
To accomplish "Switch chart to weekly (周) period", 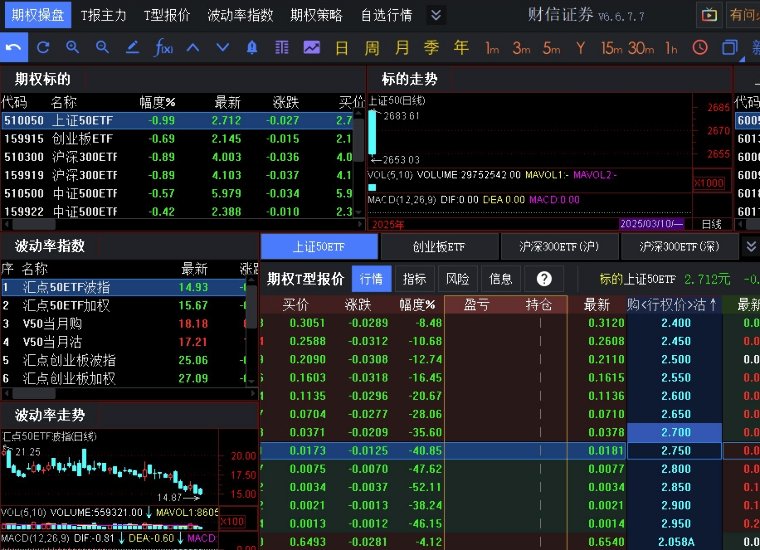I will click(x=372, y=48).
